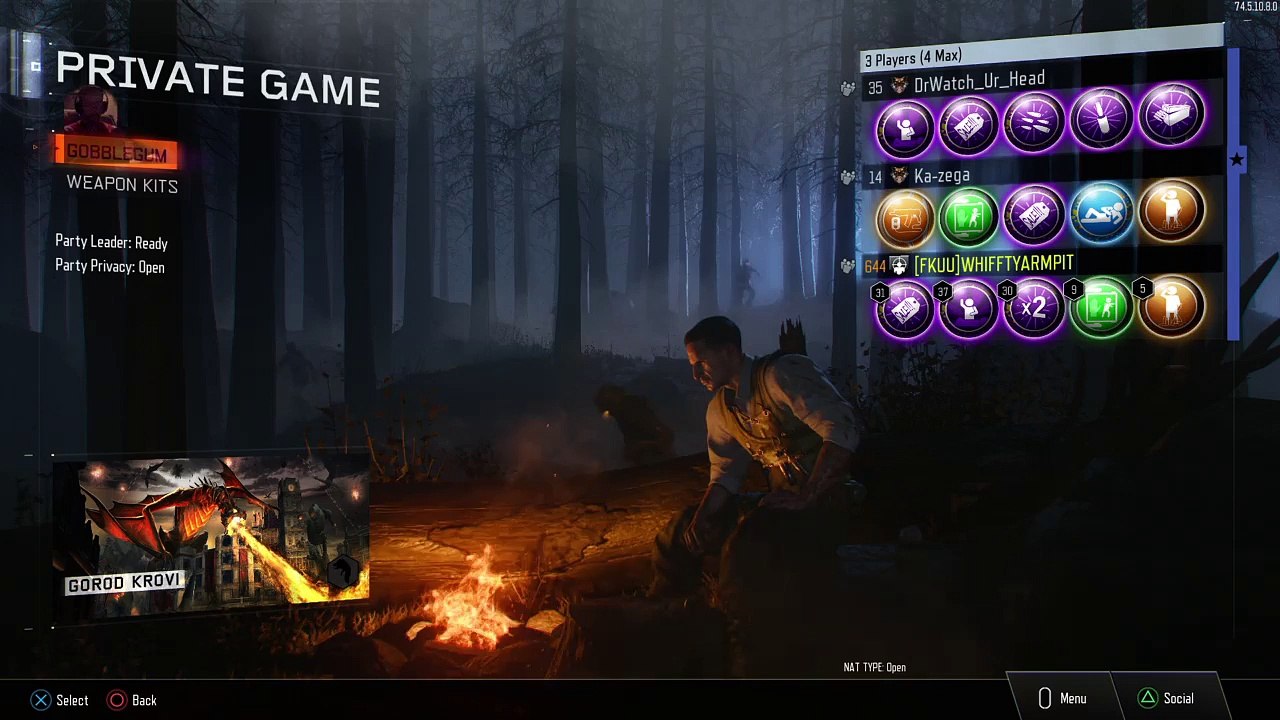Select player name "Ka-zega"
Image resolution: width=1280 pixels, height=720 pixels.
[941, 176]
